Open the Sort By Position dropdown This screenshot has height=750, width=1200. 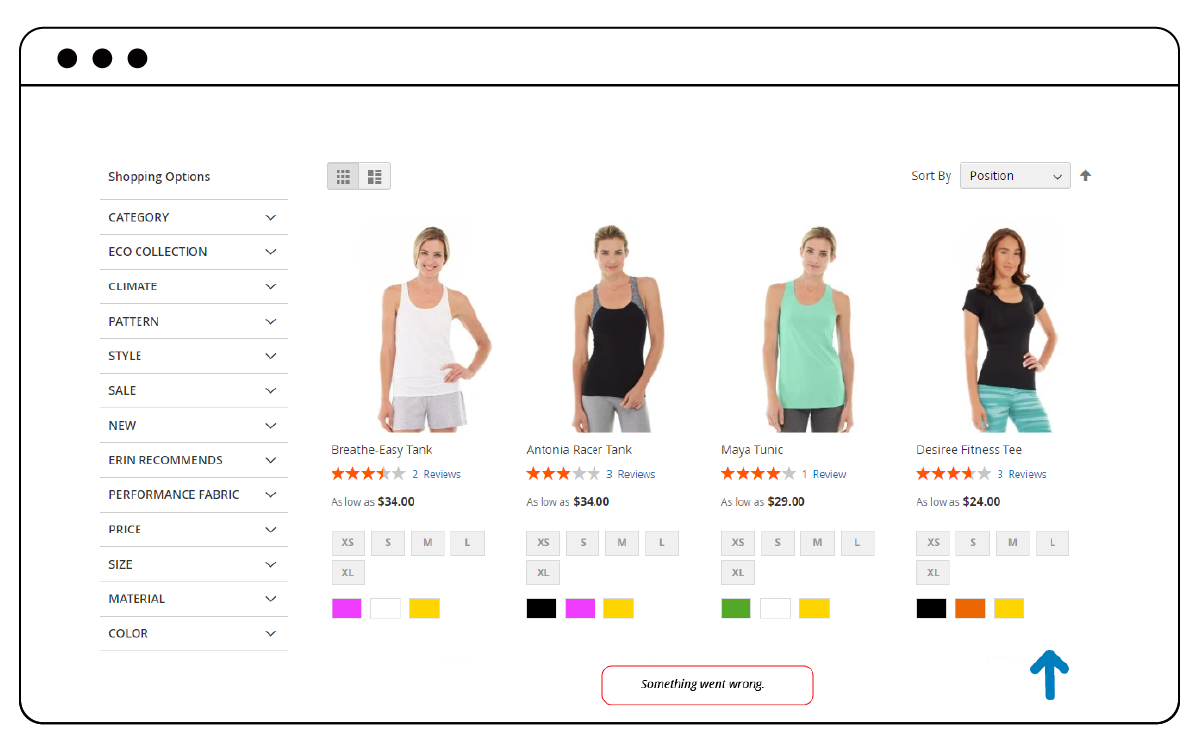1015,176
